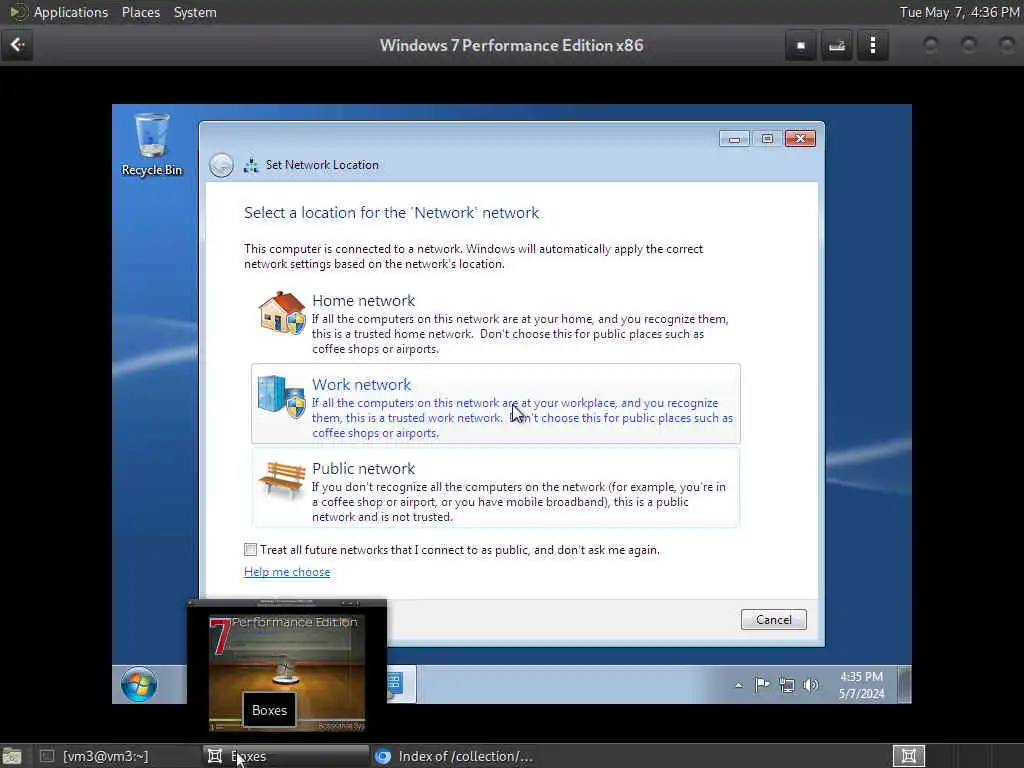Open the Places menu in top panel

coord(140,12)
